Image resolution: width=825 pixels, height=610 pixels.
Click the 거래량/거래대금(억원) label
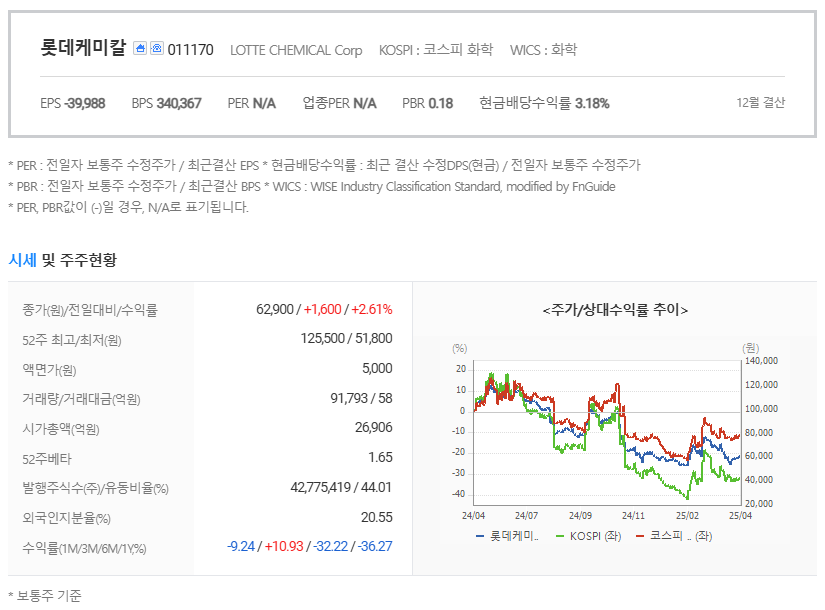point(81,399)
